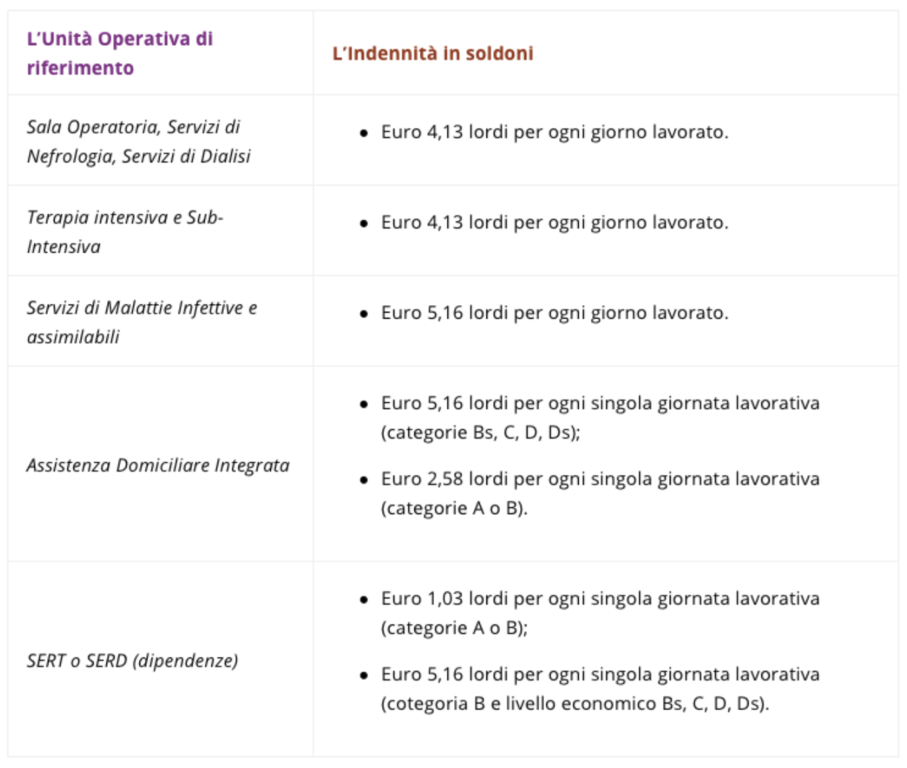Click 'Euro 5,16 lordi' in the SERT row
The image size is (907, 768).
444,674
